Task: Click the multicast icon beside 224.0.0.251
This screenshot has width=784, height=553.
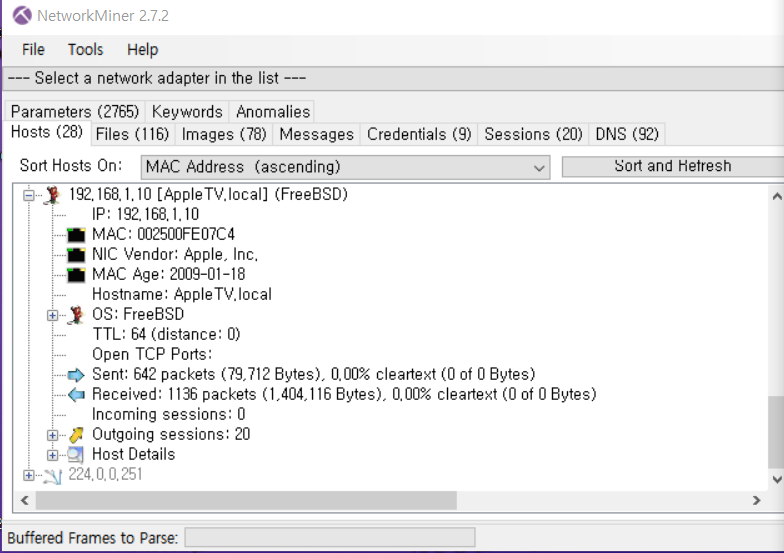Action: (x=52, y=476)
